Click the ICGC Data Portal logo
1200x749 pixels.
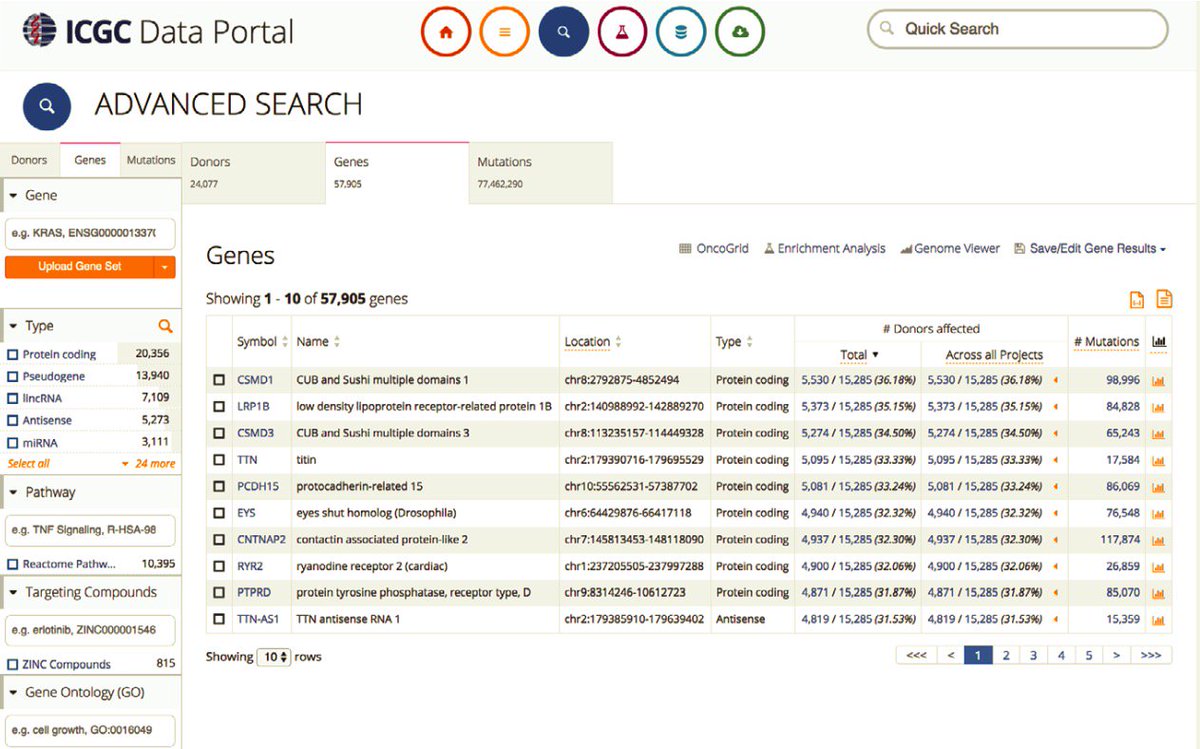pos(158,31)
